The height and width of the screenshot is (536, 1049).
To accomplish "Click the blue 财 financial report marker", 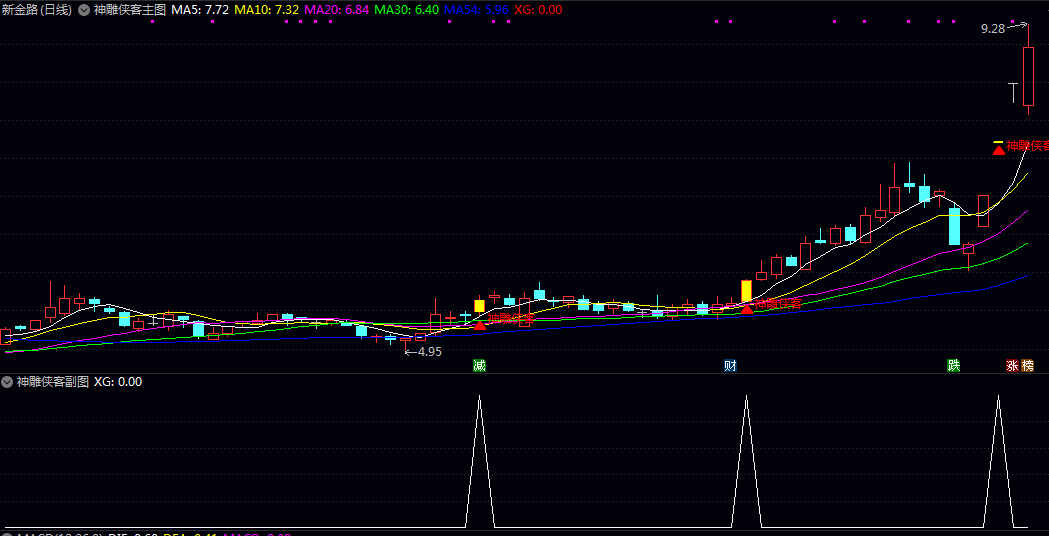I will [731, 366].
